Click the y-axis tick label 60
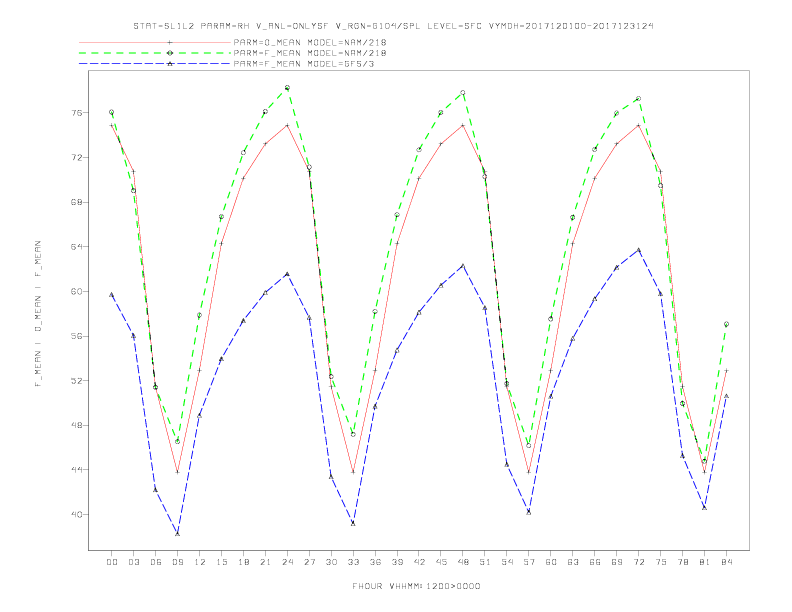 [76, 291]
